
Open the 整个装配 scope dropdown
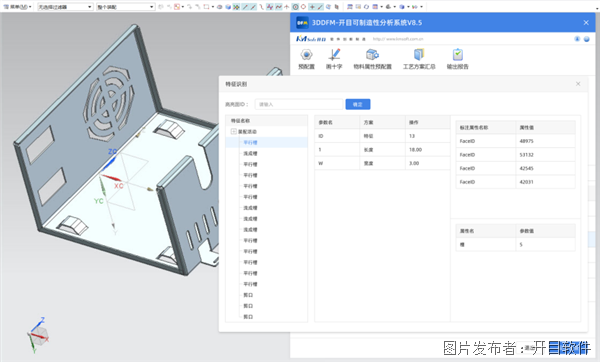pos(125,7)
